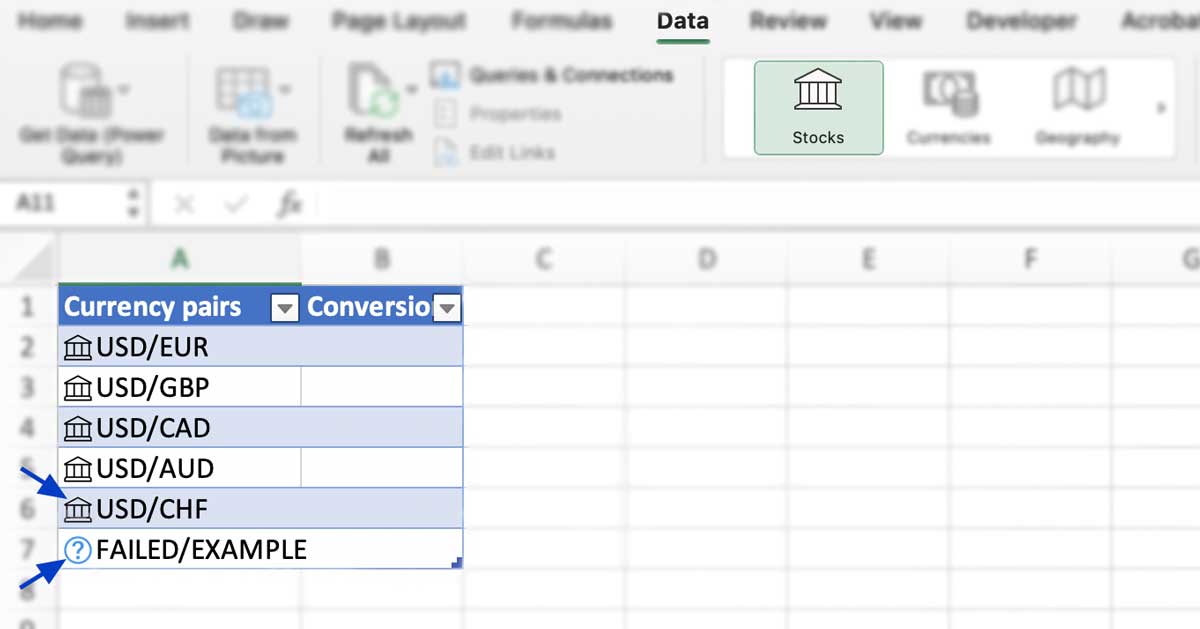The height and width of the screenshot is (629, 1200).
Task: Open the Review ribbon tab
Action: coord(788,20)
